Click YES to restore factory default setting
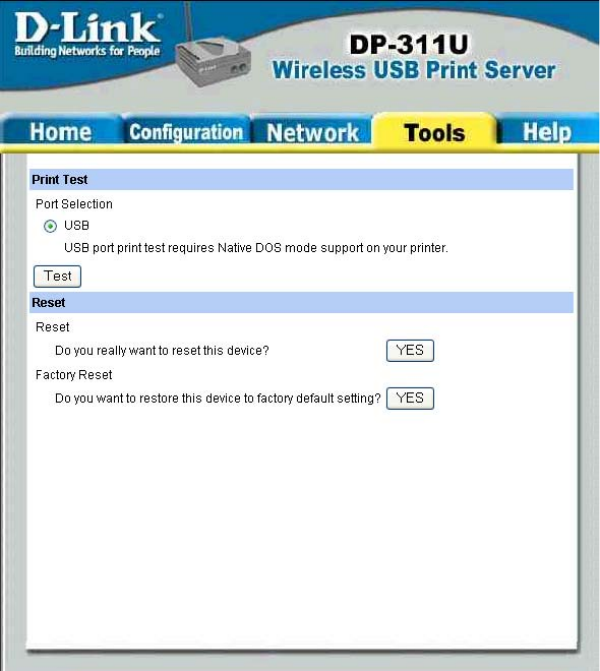The width and height of the screenshot is (600, 671). [x=410, y=398]
